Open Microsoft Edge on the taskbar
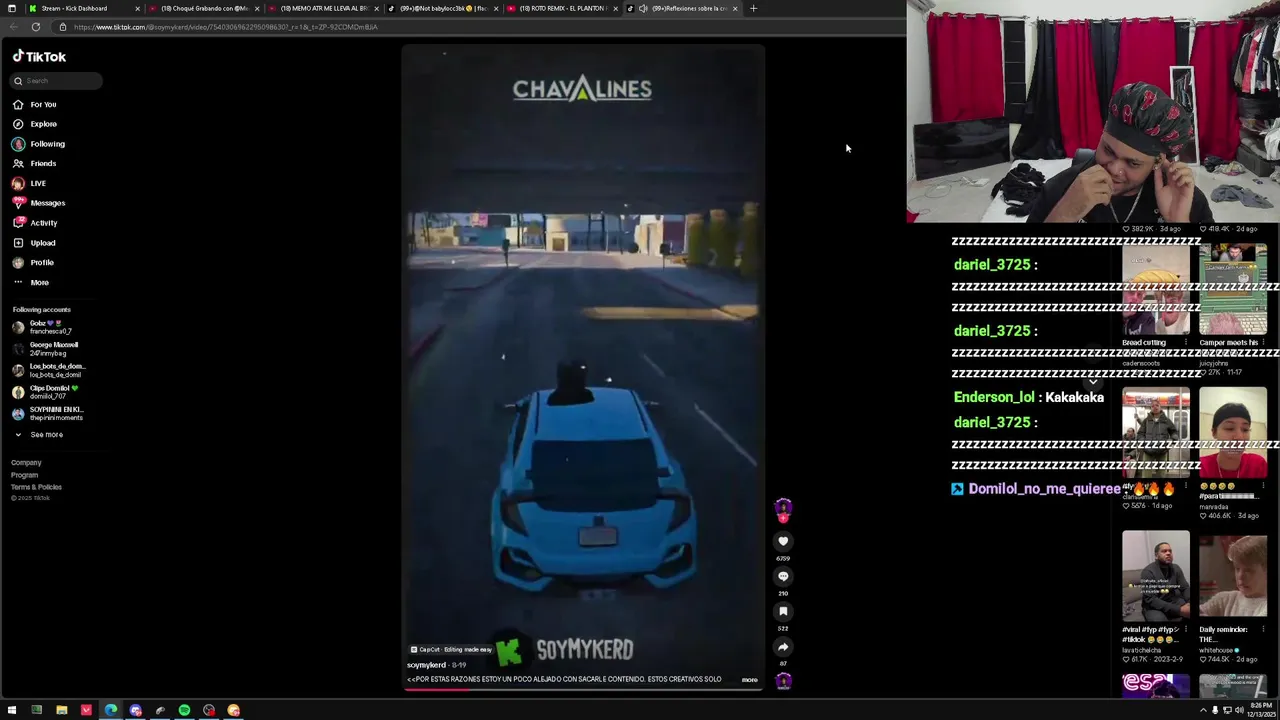Screen dimensions: 1280x720 111,710
